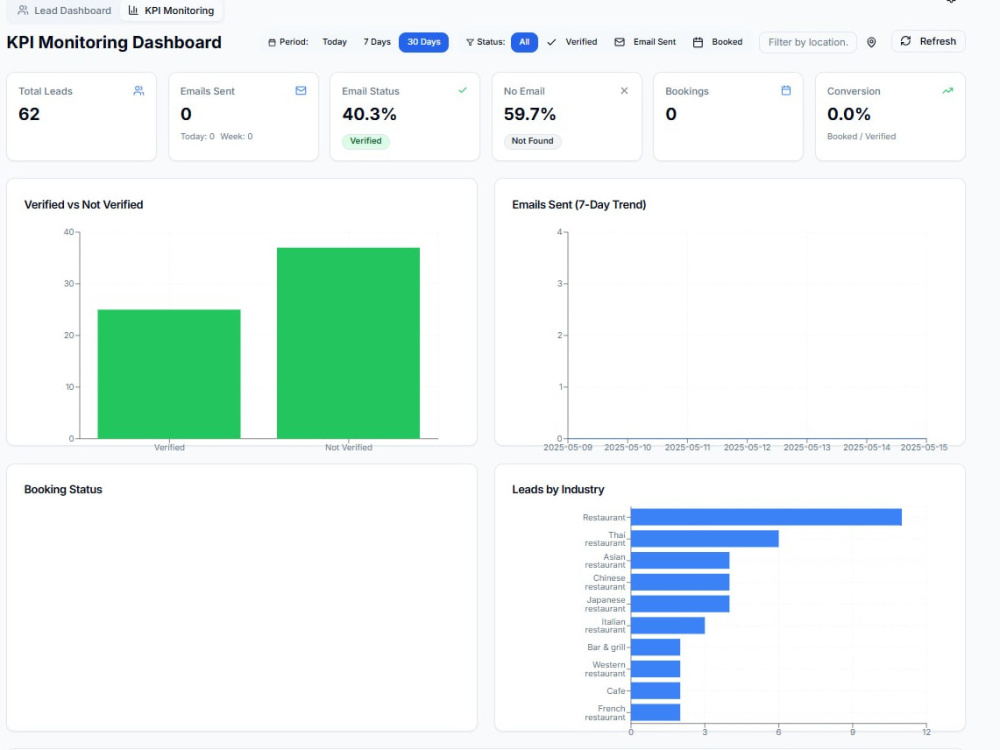
Task: Click the 2025-05-12 axis label
Action: (x=747, y=448)
